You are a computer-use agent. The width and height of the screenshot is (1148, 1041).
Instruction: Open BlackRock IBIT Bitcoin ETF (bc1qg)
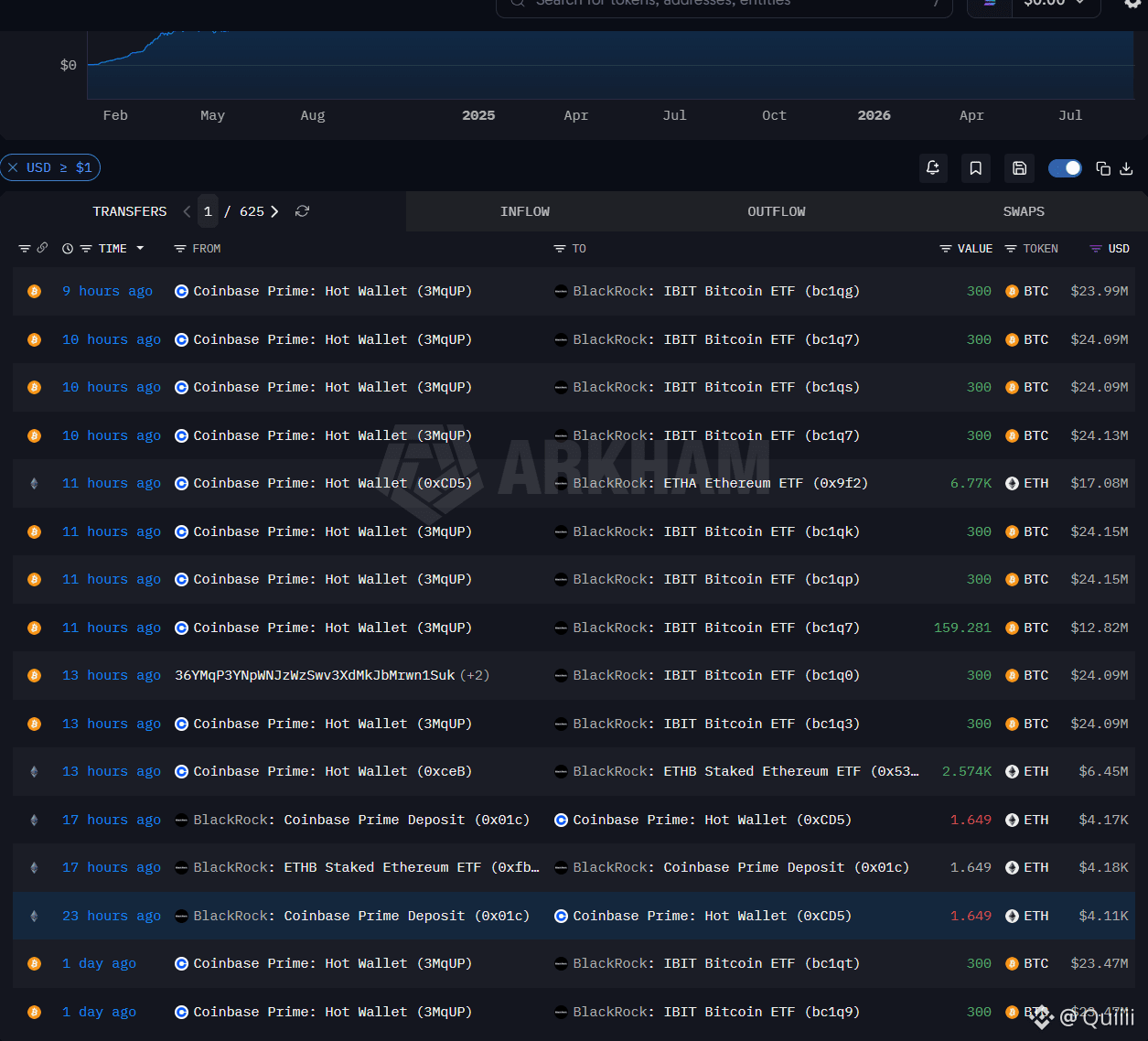pos(716,291)
